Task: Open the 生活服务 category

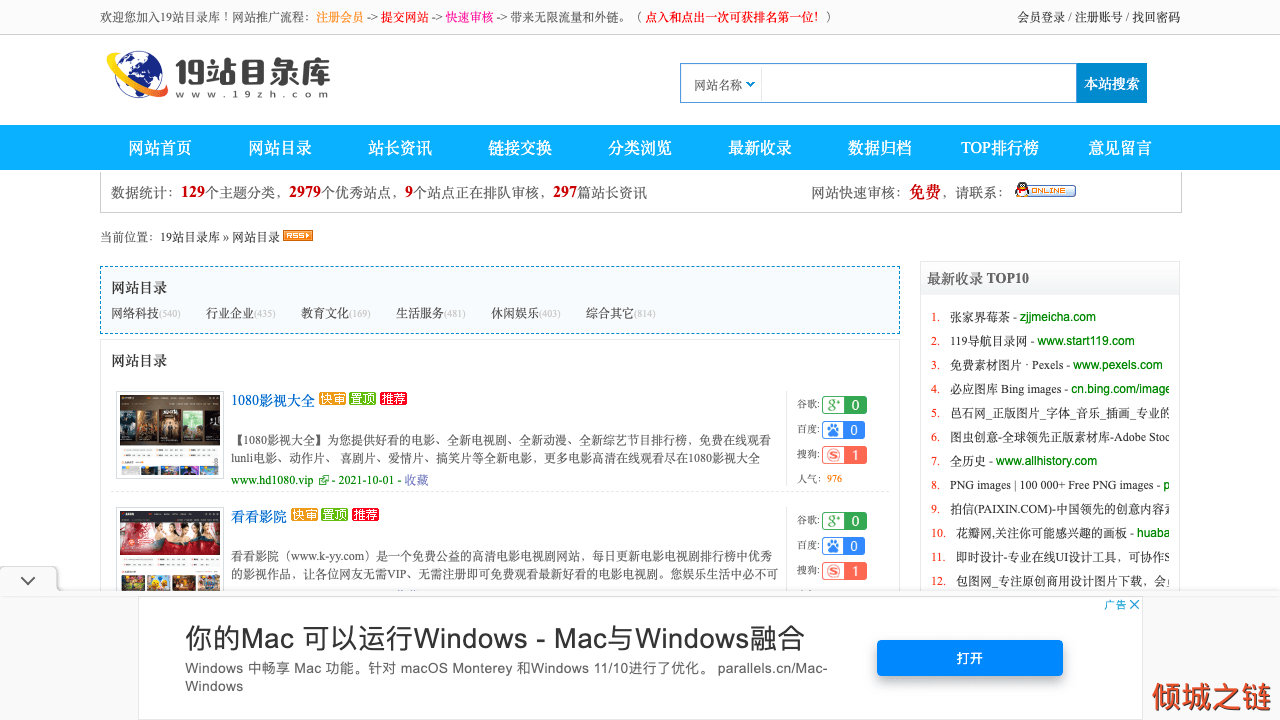Action: point(420,313)
